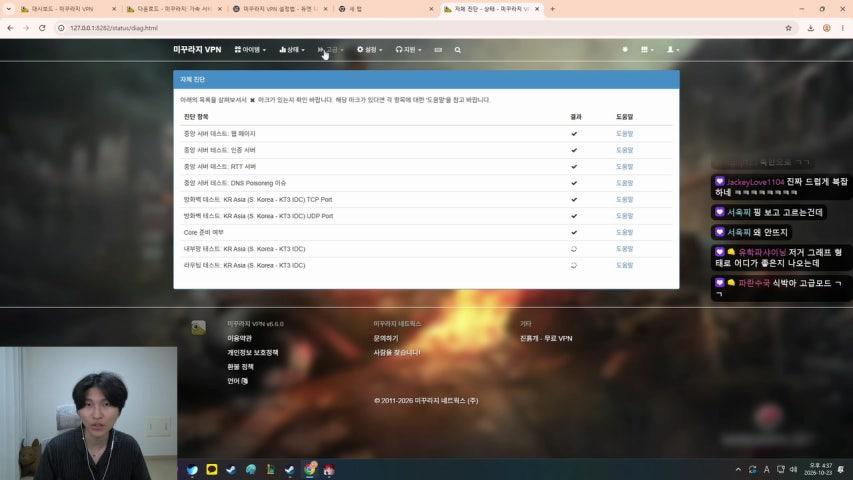Image resolution: width=853 pixels, height=480 pixels.
Task: Click the status dot icon in the navbar
Action: tap(625, 50)
